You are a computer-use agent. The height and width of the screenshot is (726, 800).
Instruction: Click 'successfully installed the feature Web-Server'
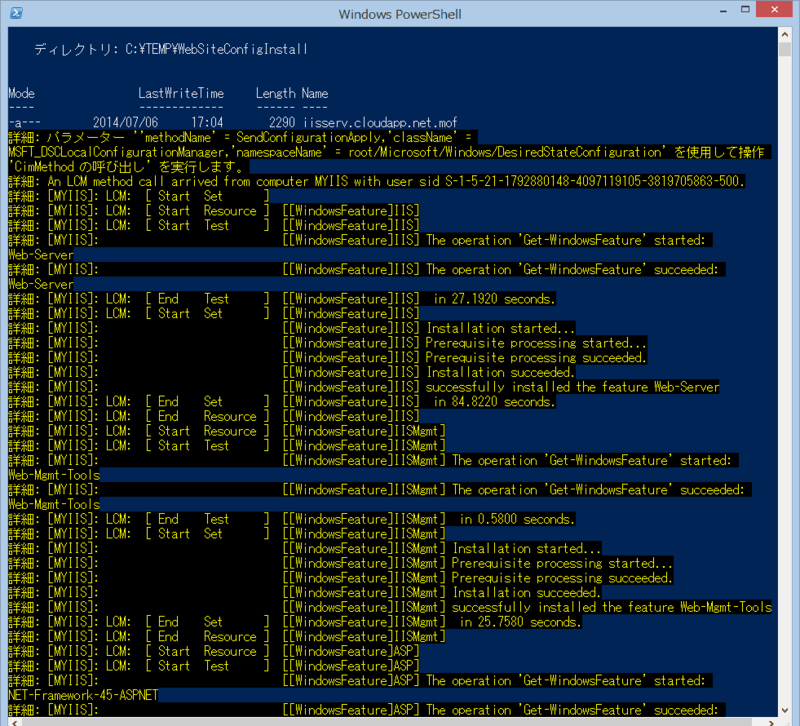[572, 387]
